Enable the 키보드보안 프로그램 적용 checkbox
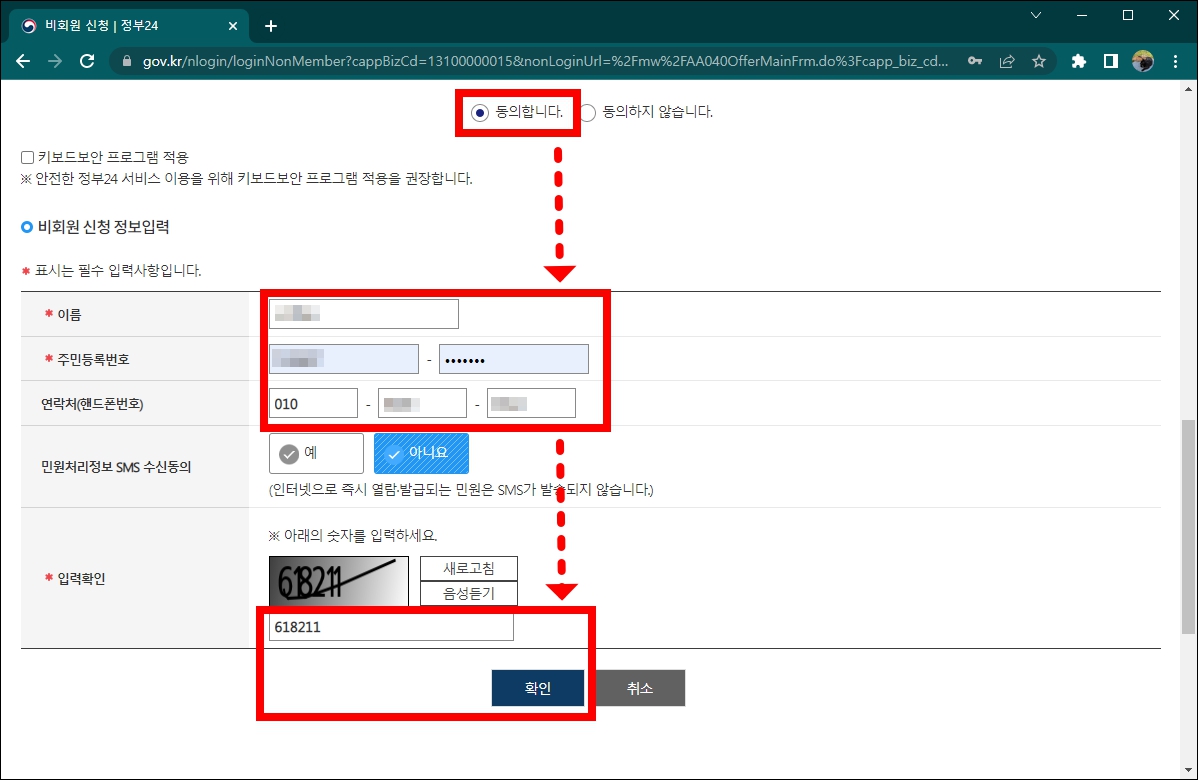The width and height of the screenshot is (1198, 780). (x=26, y=157)
